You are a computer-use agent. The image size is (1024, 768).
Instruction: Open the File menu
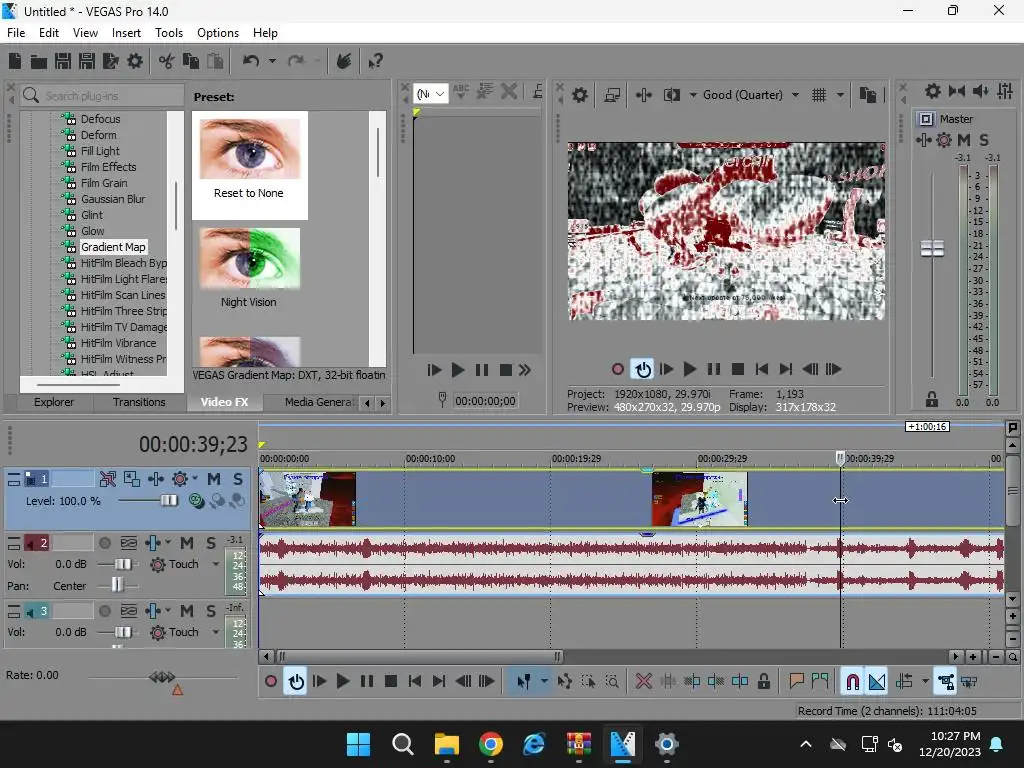click(16, 33)
